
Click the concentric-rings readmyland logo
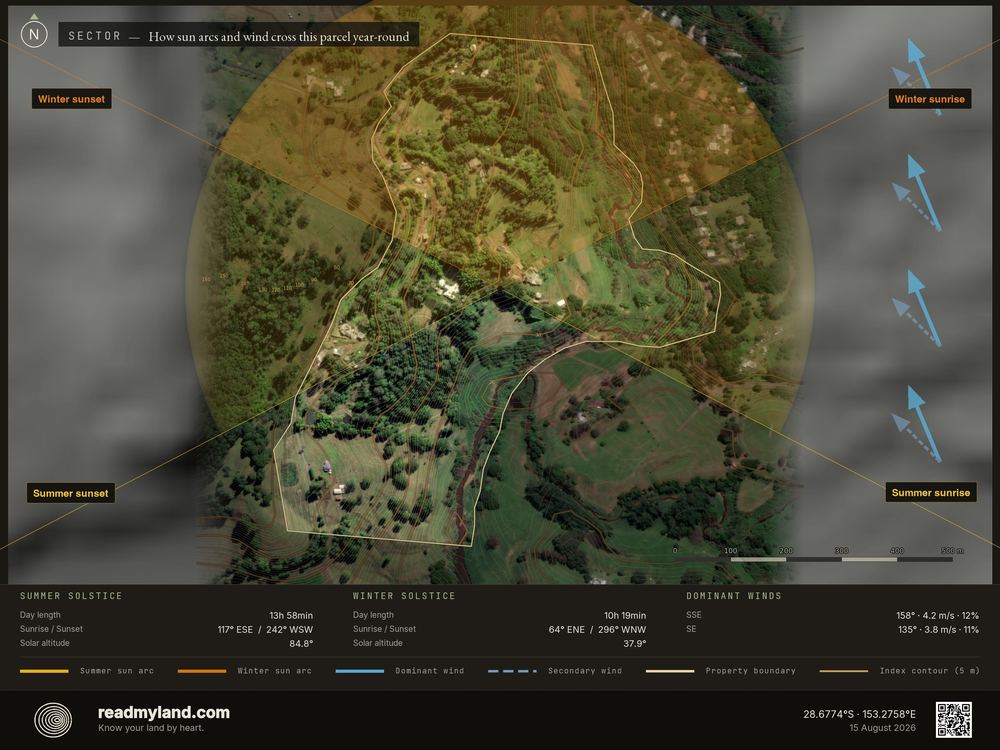point(53,721)
